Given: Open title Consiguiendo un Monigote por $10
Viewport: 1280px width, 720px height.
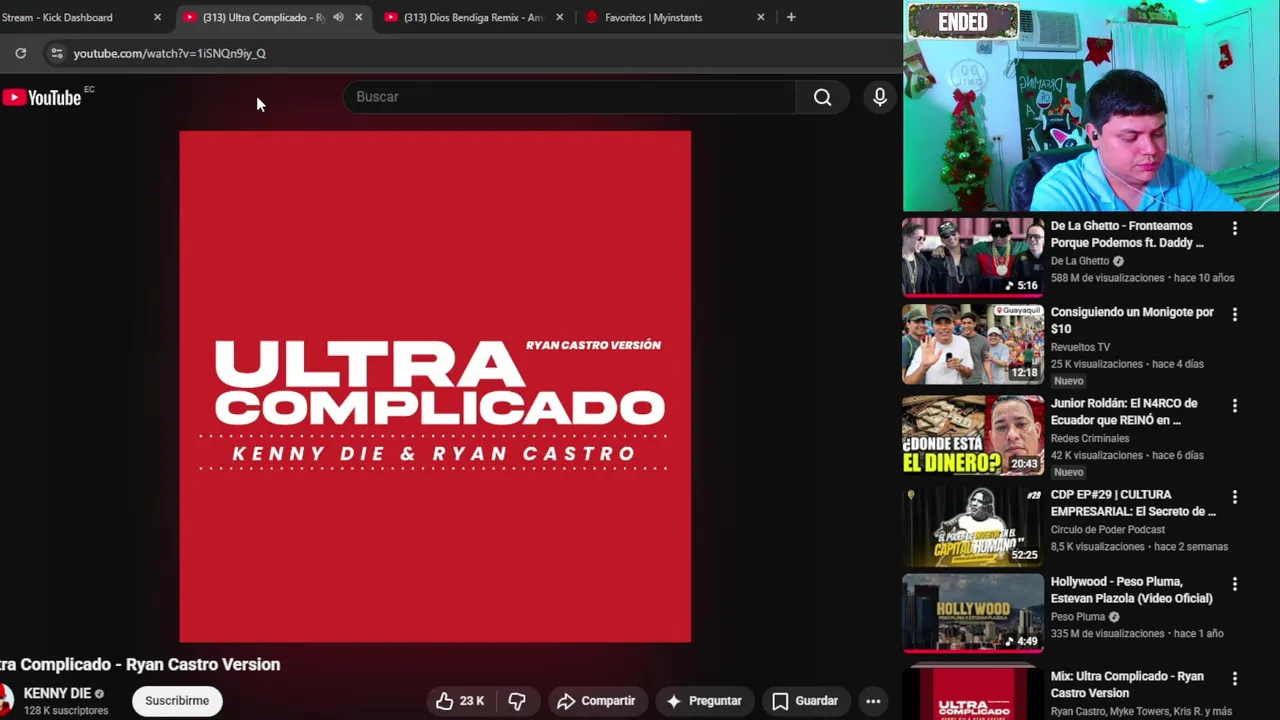Looking at the screenshot, I should point(1132,320).
